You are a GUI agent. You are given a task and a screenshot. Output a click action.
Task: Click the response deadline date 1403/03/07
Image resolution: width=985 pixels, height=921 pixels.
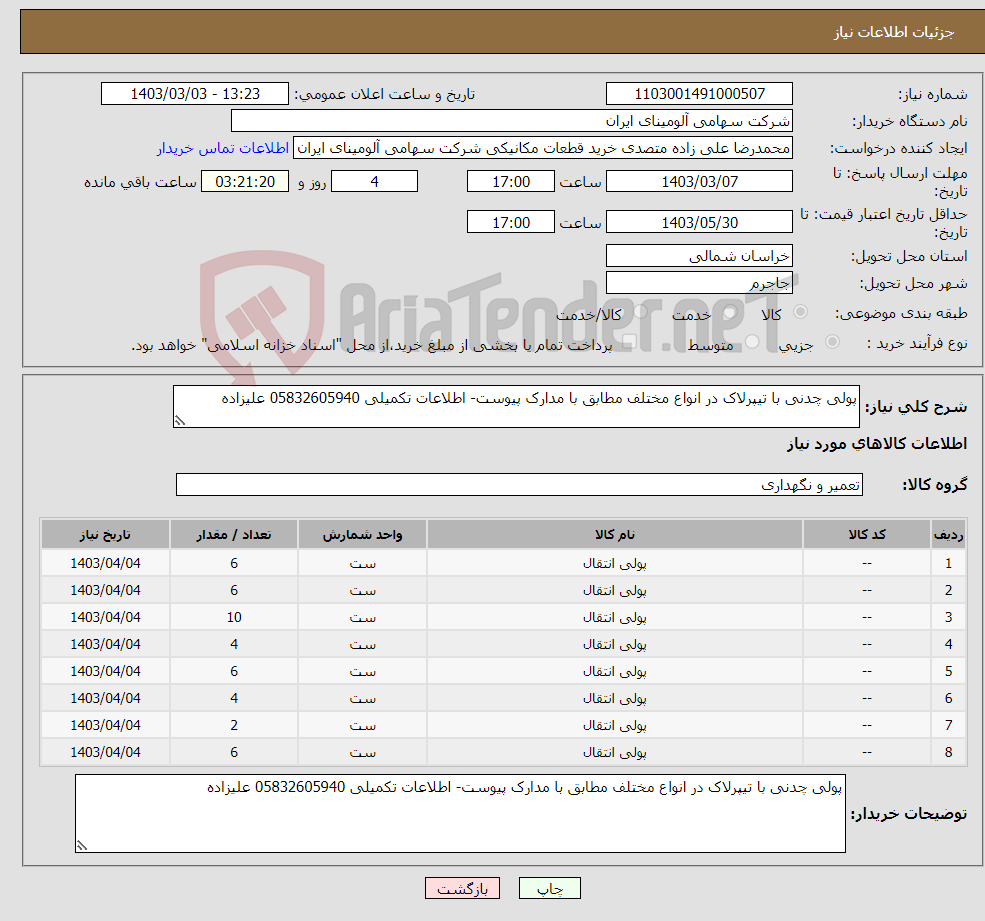[x=699, y=182]
